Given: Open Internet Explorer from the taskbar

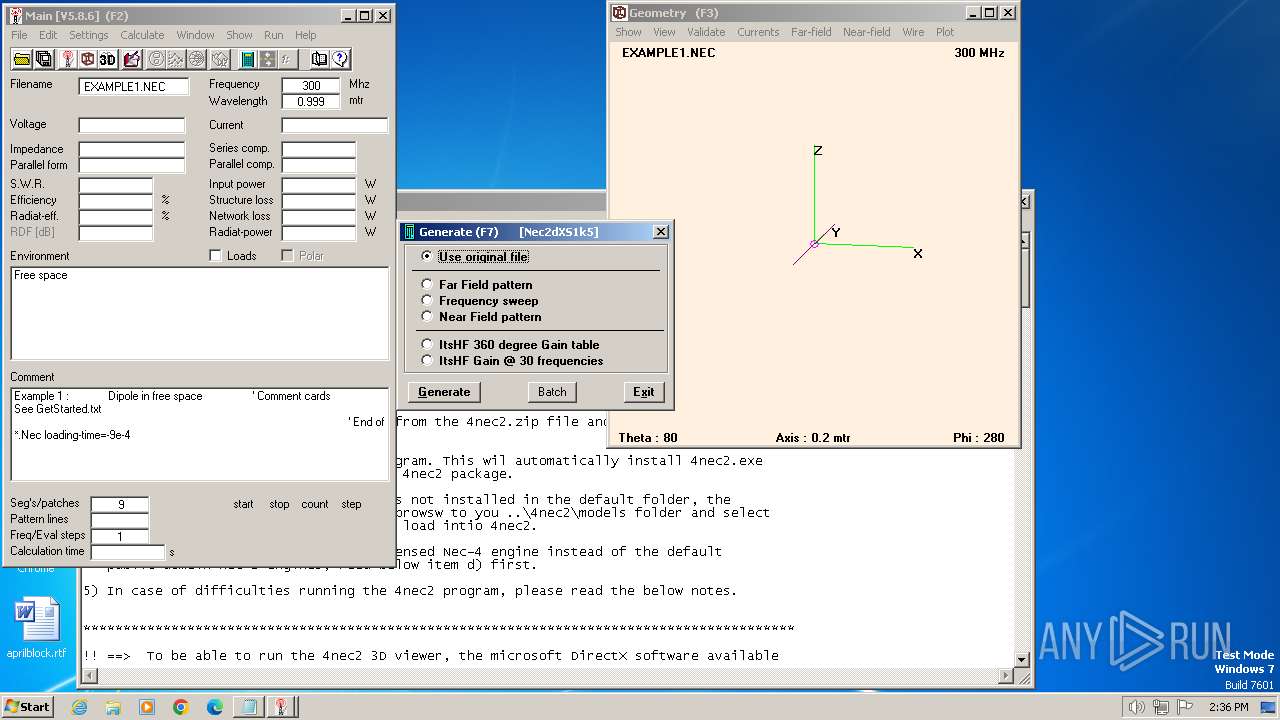Looking at the screenshot, I should click(79, 707).
